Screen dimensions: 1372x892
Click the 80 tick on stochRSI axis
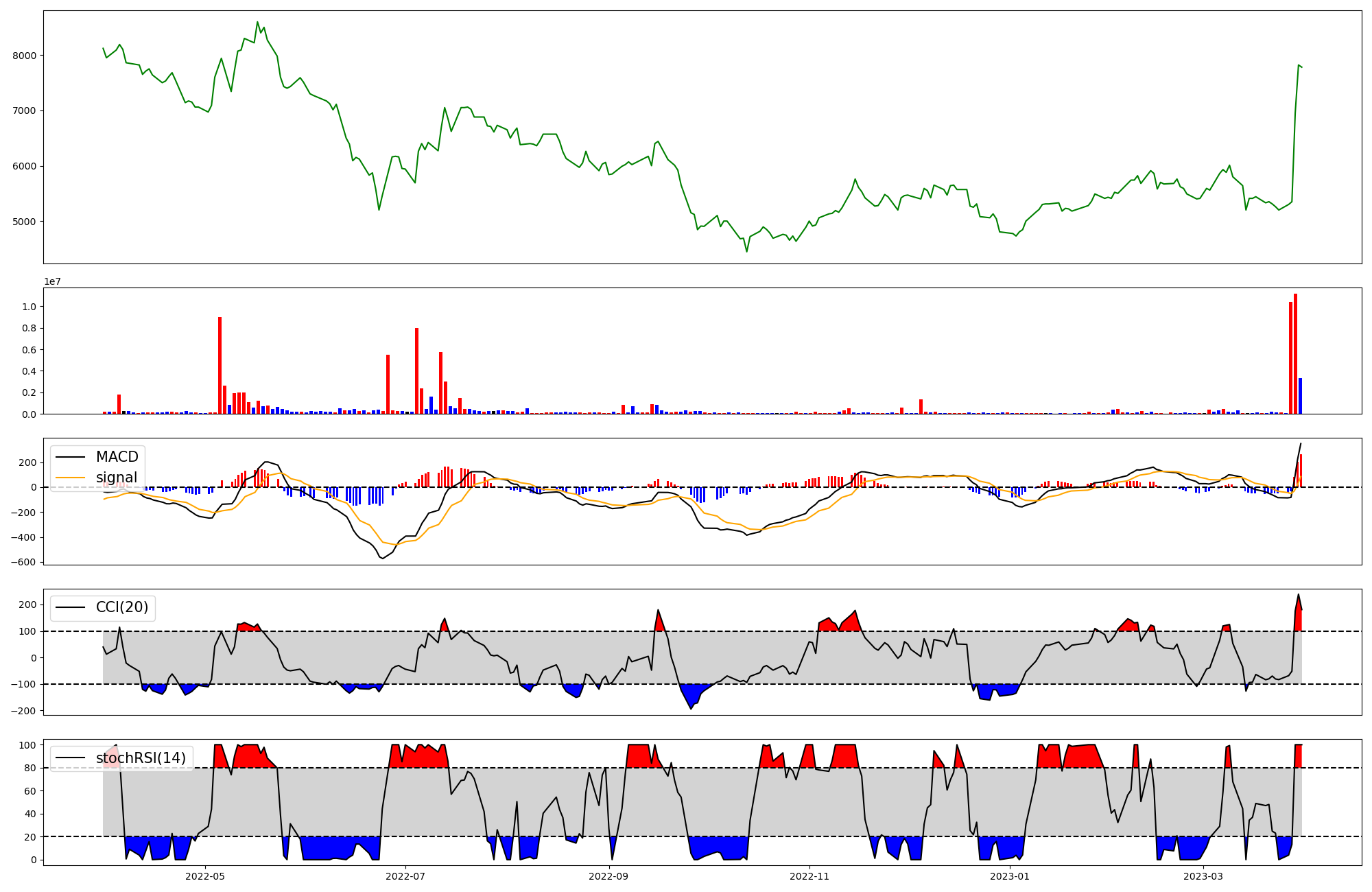(x=31, y=768)
